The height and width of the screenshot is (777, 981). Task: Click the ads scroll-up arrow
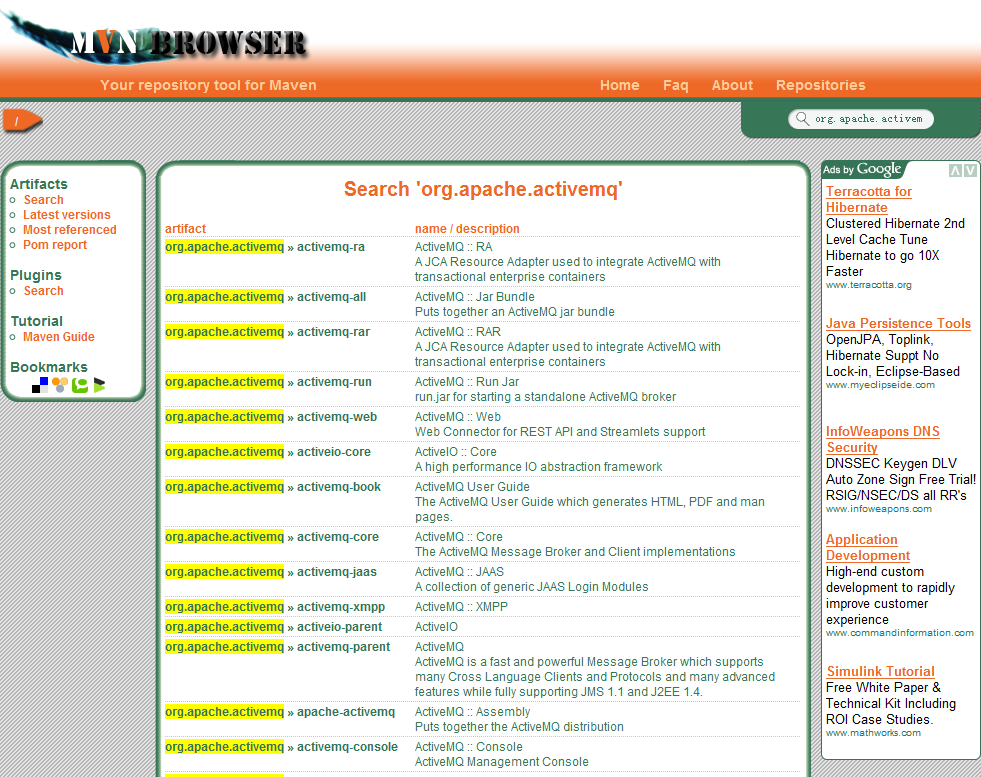pyautogui.click(x=955, y=170)
